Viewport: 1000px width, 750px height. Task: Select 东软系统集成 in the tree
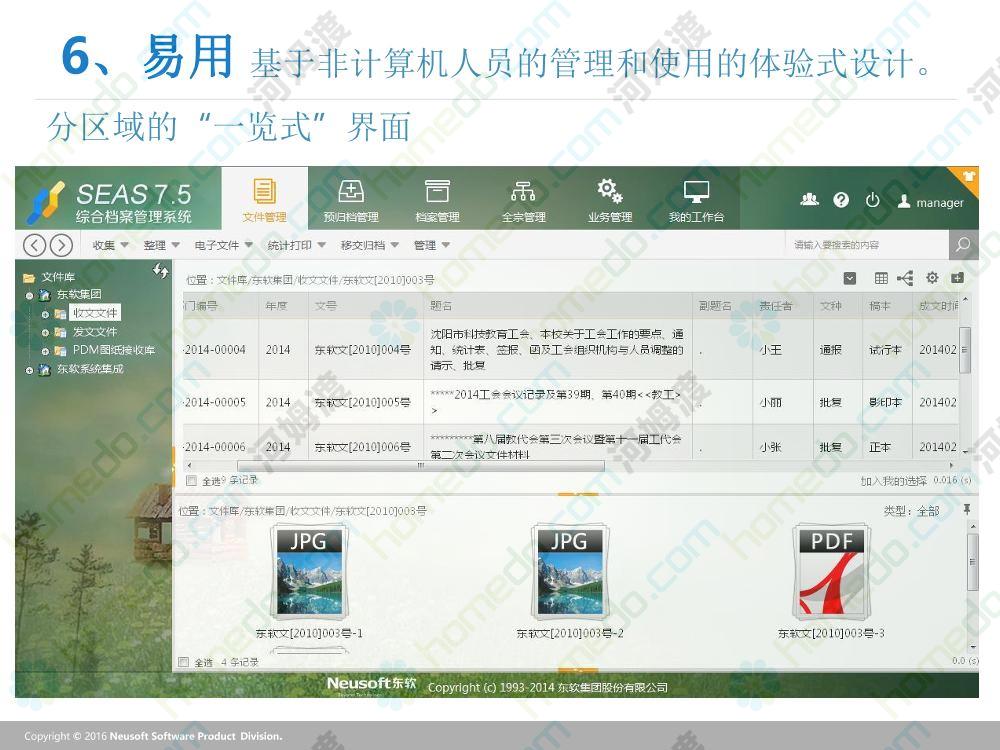pyautogui.click(x=91, y=369)
